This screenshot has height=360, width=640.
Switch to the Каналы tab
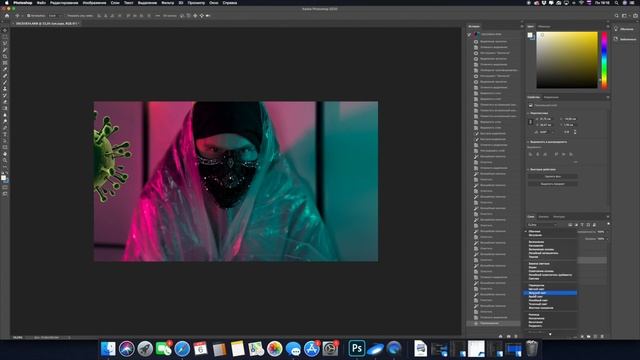pyautogui.click(x=544, y=217)
